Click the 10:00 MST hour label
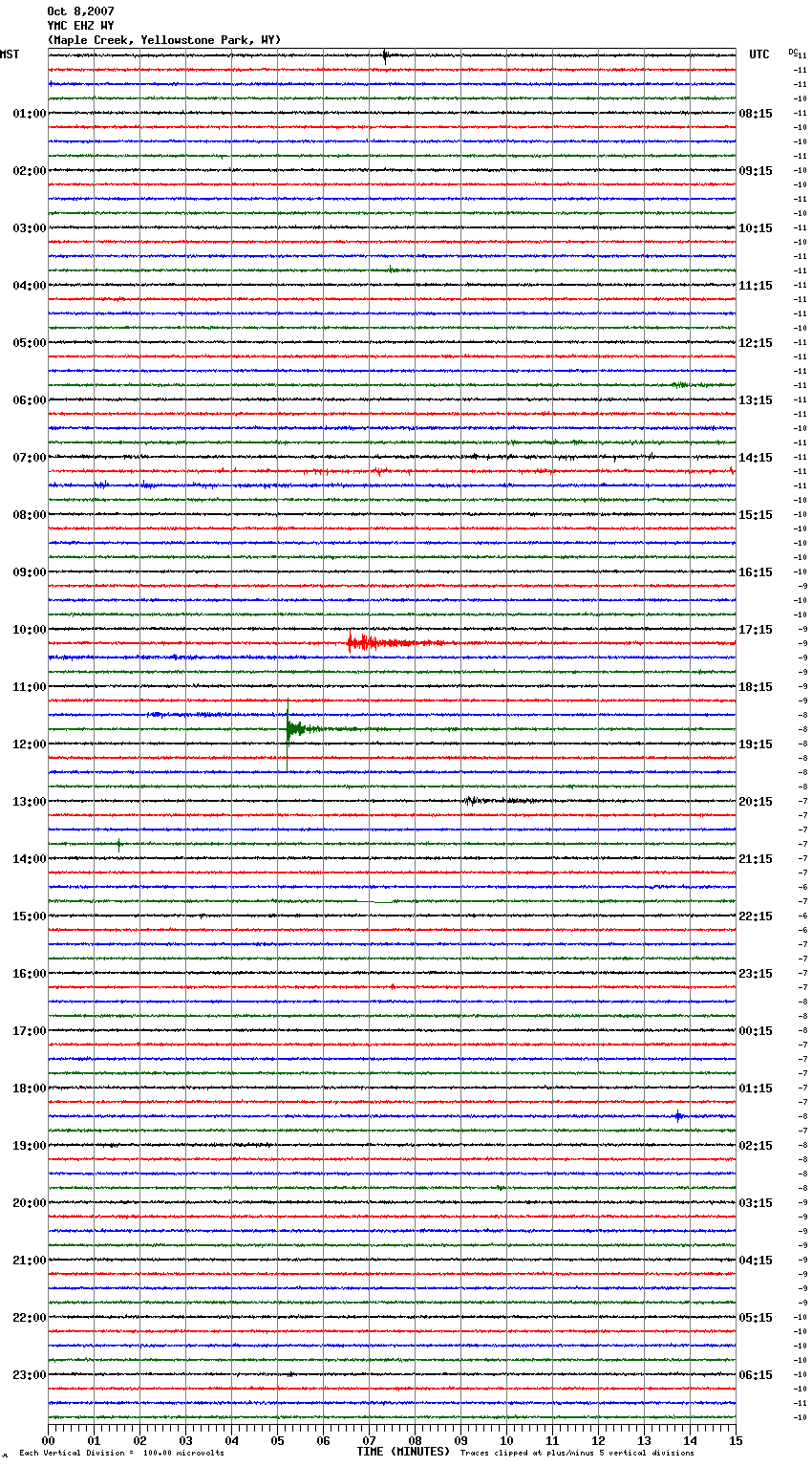This screenshot has height=1466, width=812. click(30, 630)
